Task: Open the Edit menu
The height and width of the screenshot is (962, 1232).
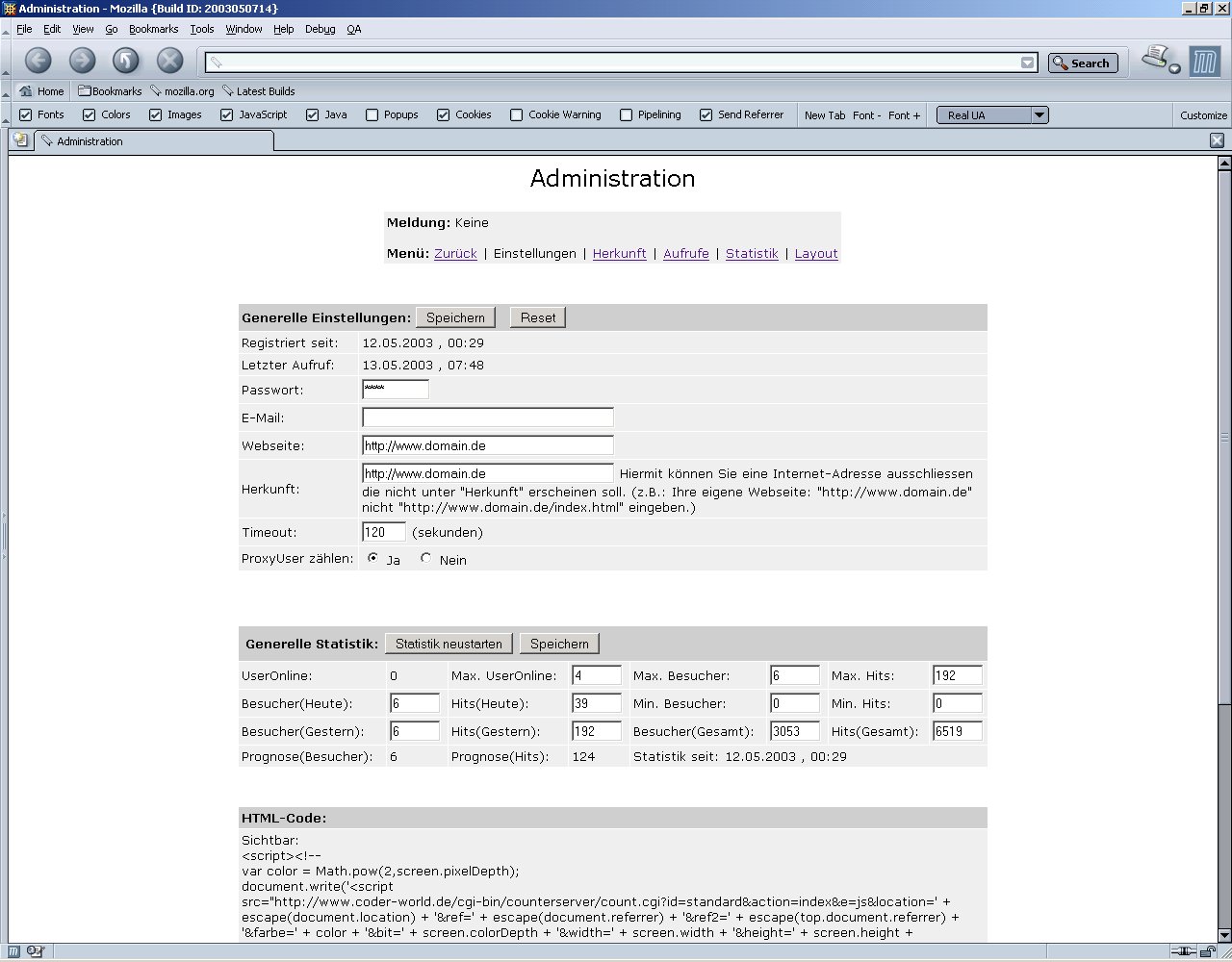Action: 52,29
